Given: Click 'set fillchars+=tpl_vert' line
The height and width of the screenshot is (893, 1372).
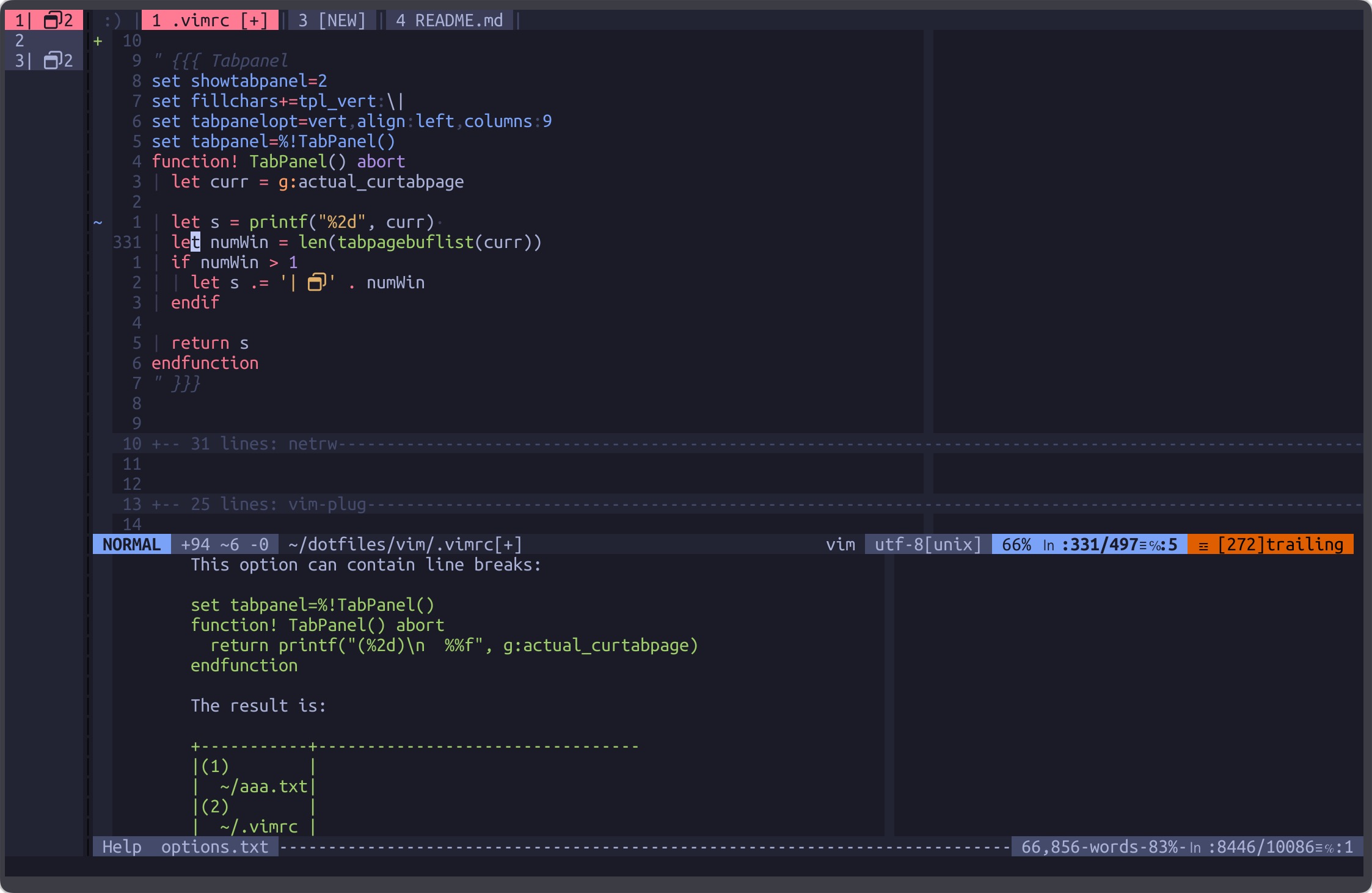Looking at the screenshot, I should [x=278, y=101].
